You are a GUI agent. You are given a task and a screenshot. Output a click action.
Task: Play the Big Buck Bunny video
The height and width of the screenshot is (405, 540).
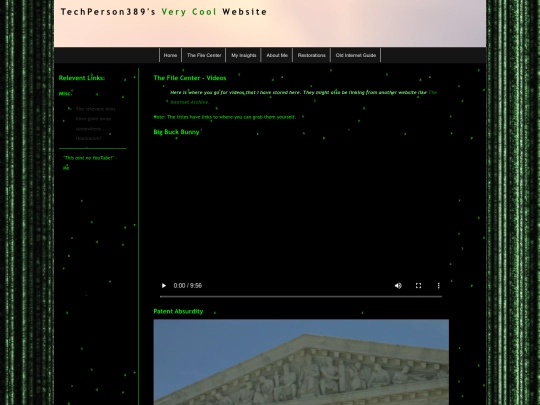[164, 285]
